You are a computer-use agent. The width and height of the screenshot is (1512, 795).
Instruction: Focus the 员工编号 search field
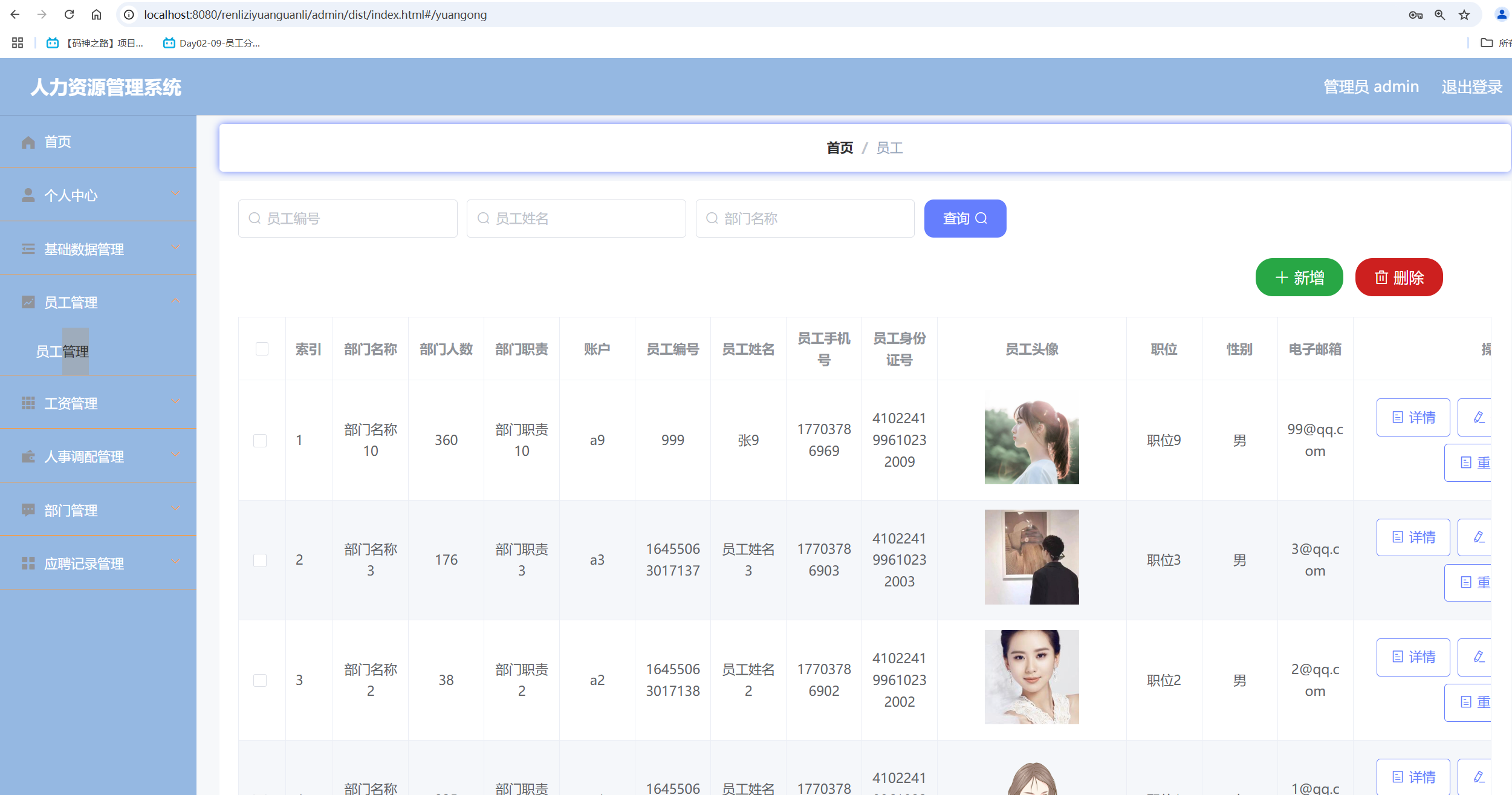pyautogui.click(x=348, y=218)
